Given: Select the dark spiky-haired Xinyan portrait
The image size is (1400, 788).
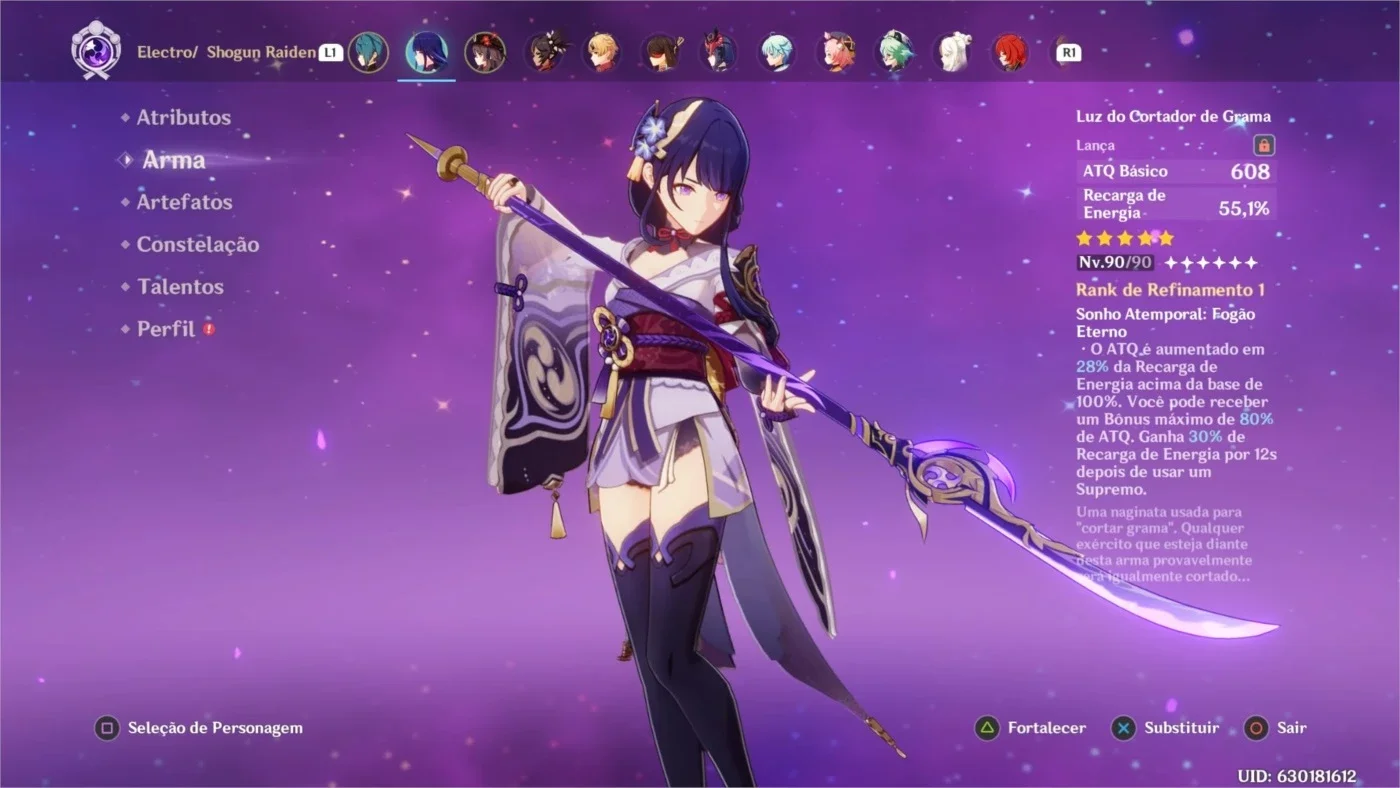Looking at the screenshot, I should (x=546, y=52).
